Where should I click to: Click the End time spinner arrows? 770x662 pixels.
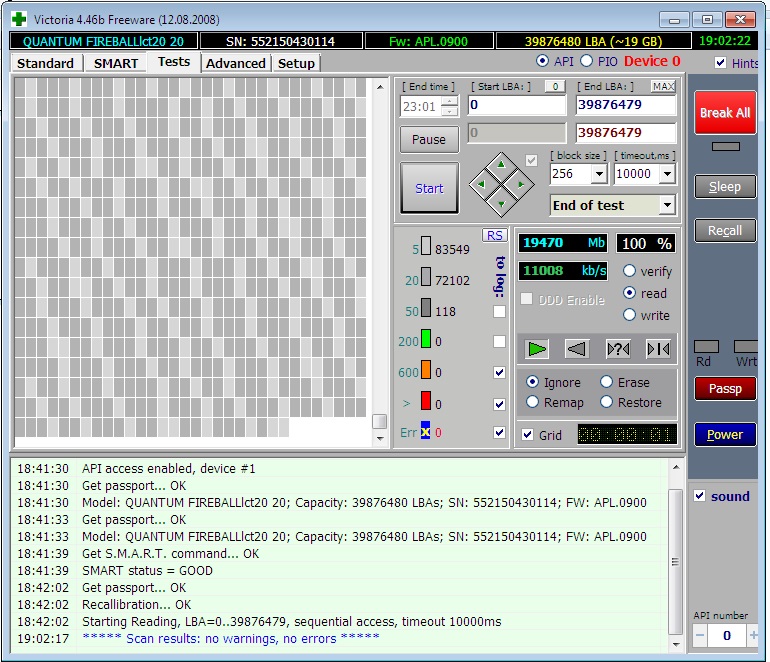[x=449, y=106]
